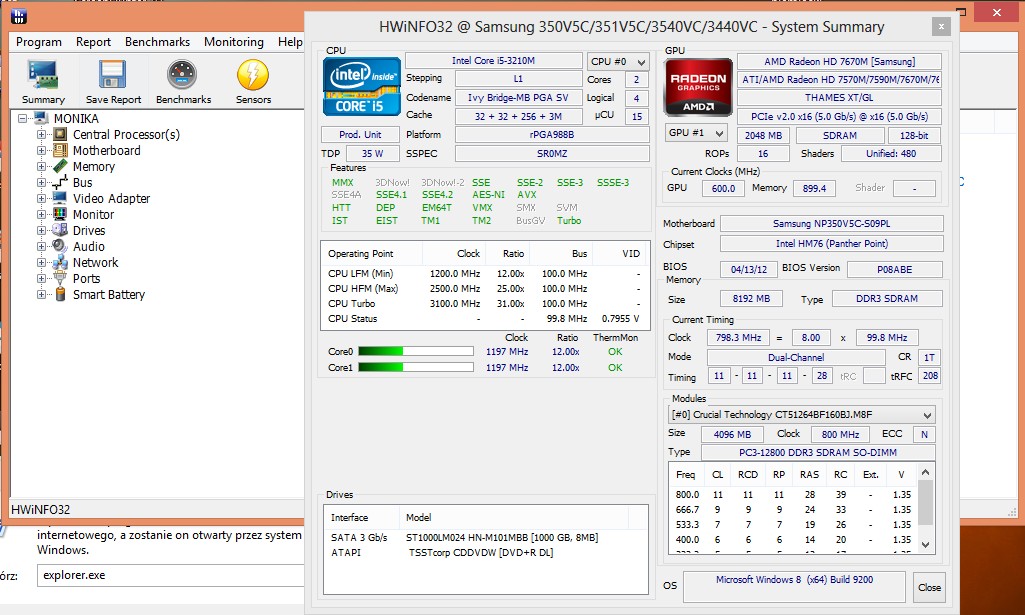Expand the Smart Battery node
This screenshot has height=615, width=1025.
point(41,295)
